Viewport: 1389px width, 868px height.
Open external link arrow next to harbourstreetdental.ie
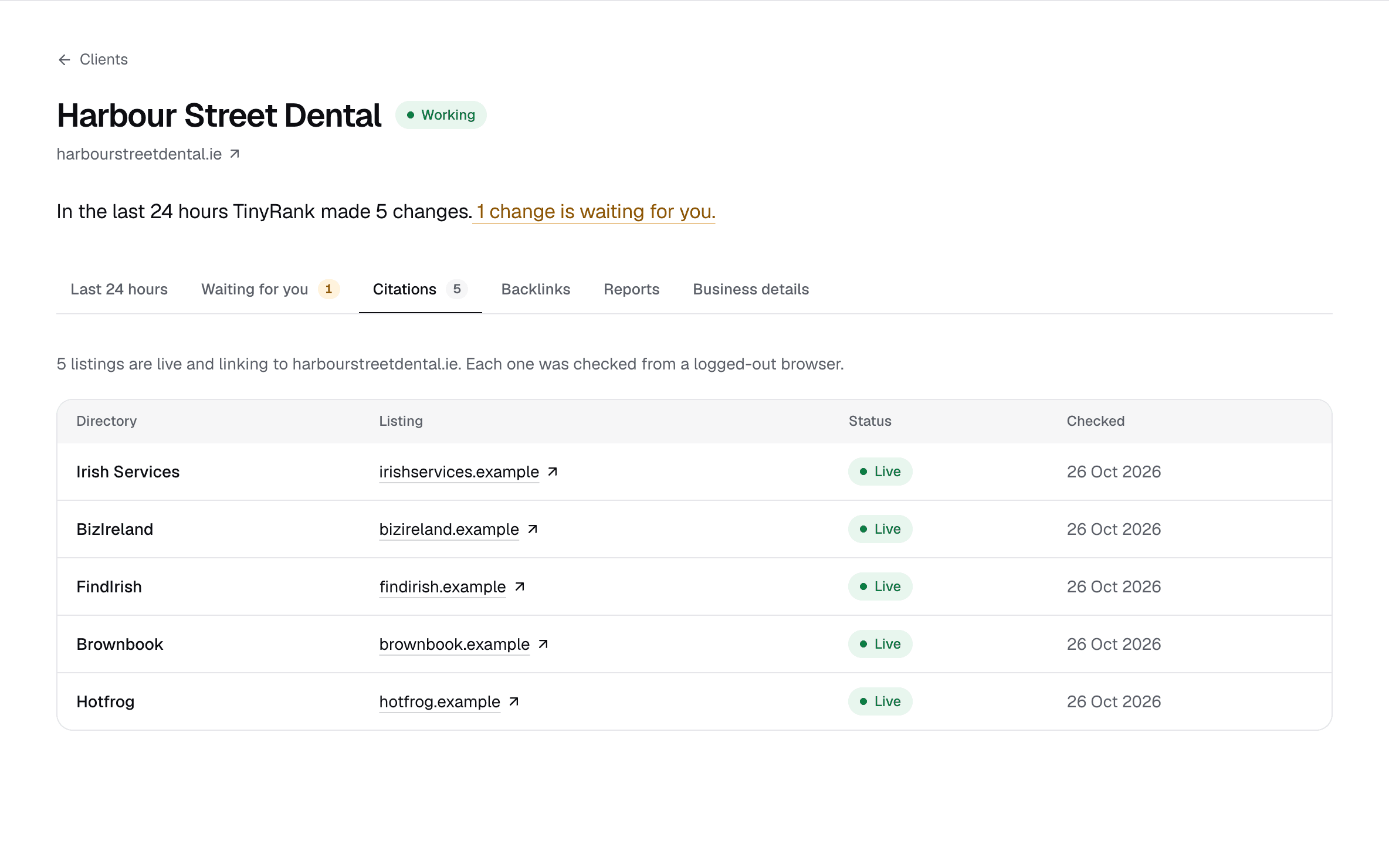(235, 154)
